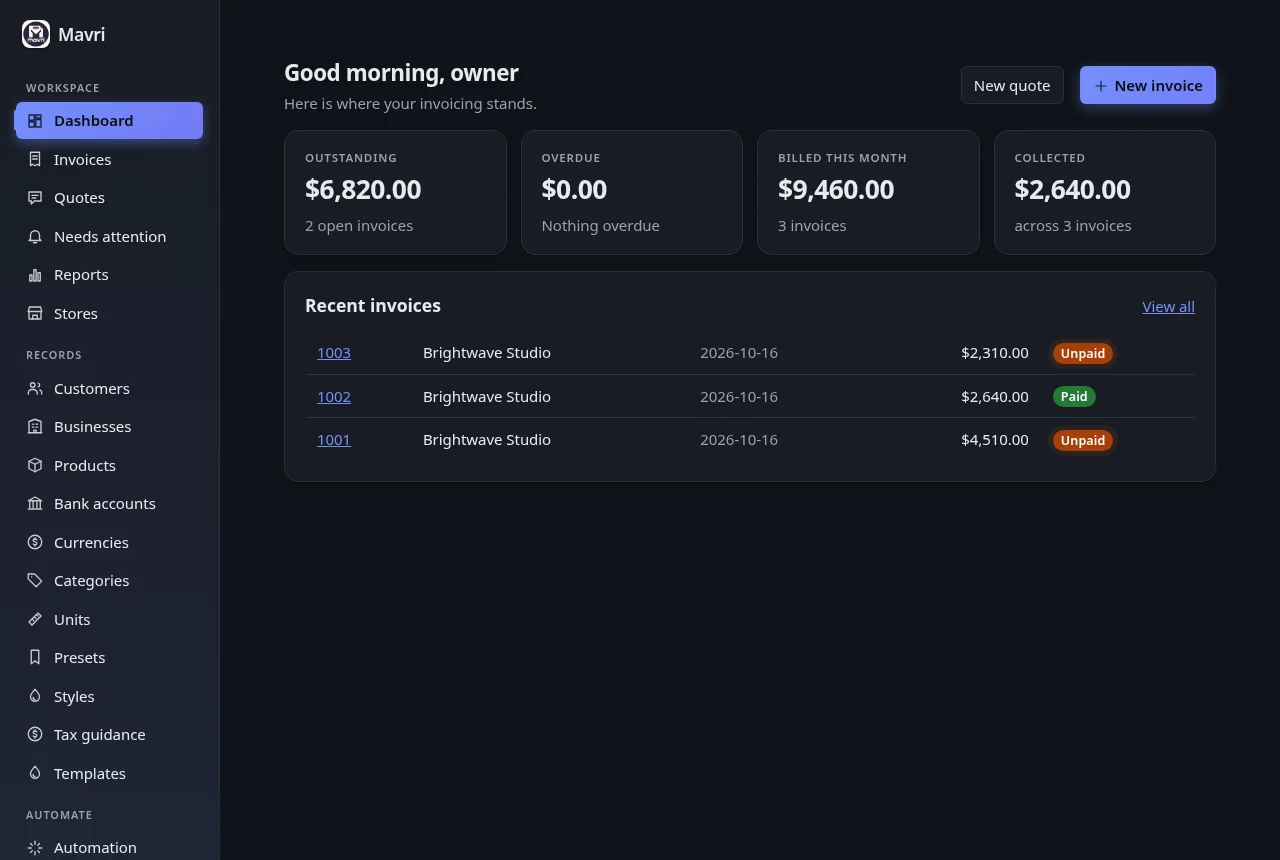The height and width of the screenshot is (860, 1280).
Task: Click the Templates droplet icon
Action: 35,773
